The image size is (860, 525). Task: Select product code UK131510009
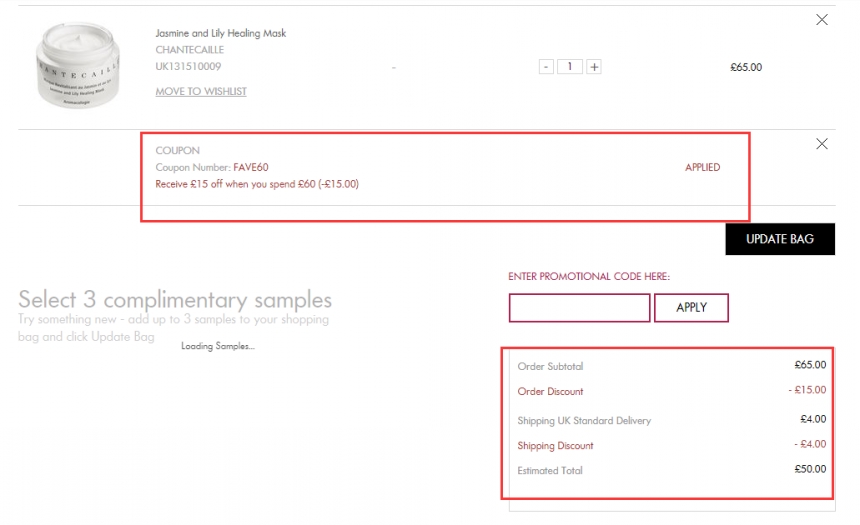(x=188, y=66)
